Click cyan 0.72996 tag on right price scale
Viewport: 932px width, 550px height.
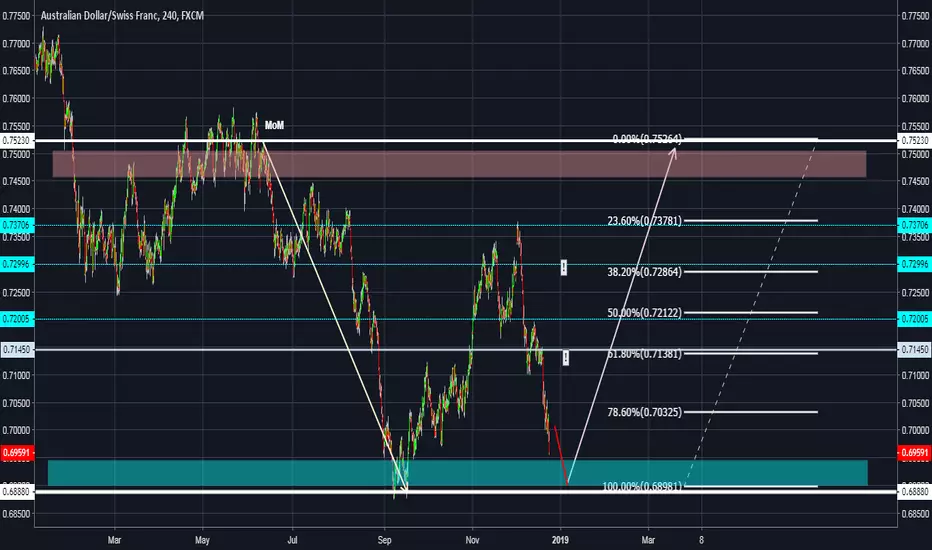point(914,264)
